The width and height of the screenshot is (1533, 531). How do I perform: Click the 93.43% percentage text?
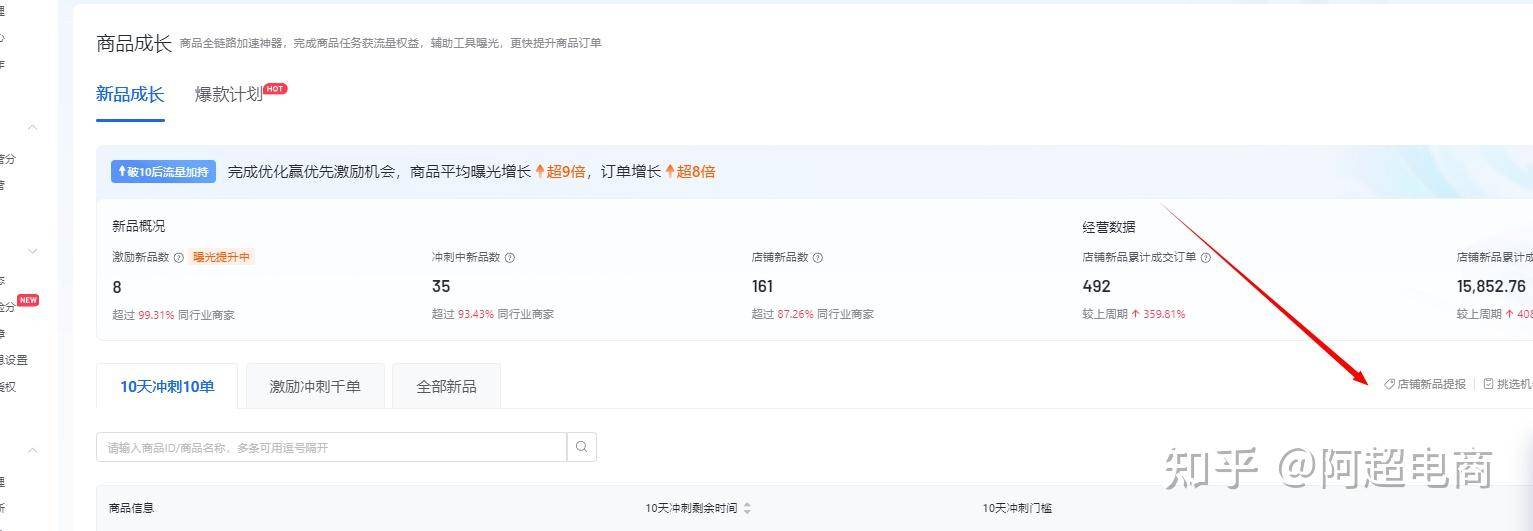click(475, 314)
